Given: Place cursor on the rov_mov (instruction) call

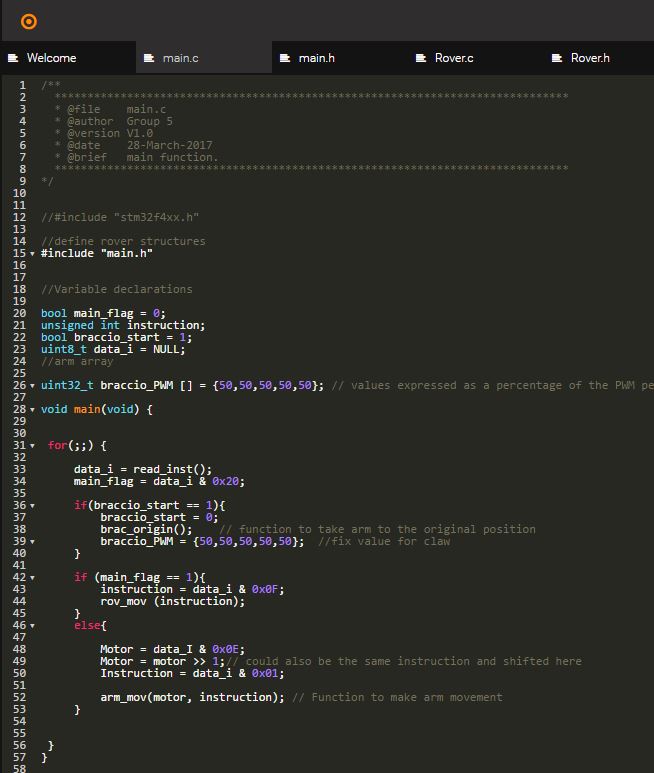Looking at the screenshot, I should [172, 602].
